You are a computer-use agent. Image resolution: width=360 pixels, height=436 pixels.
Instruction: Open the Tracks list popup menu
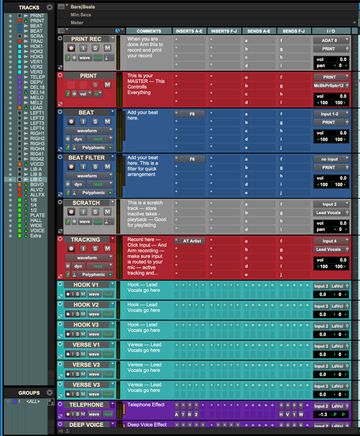pos(50,7)
